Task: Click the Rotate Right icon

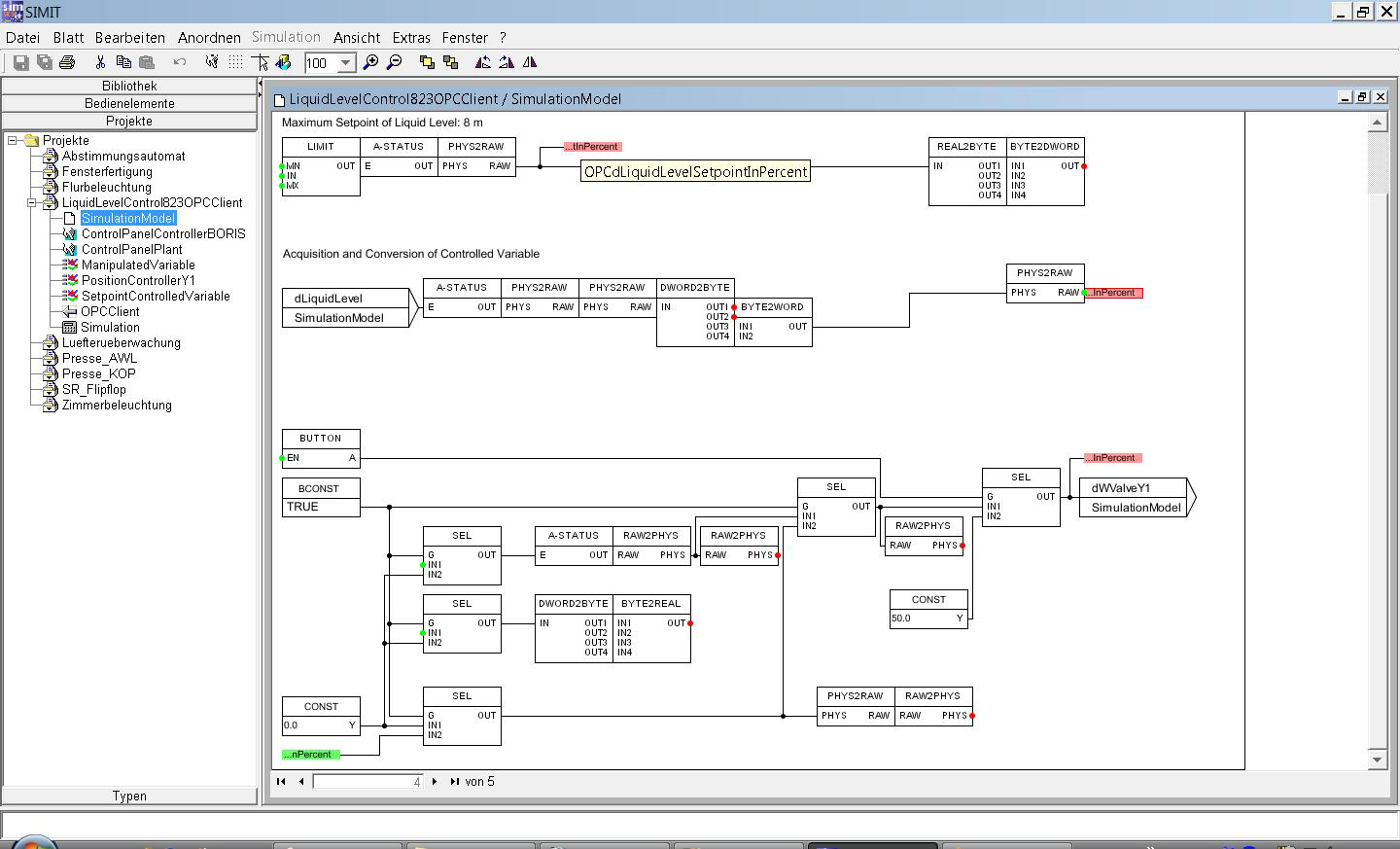Action: [x=507, y=62]
